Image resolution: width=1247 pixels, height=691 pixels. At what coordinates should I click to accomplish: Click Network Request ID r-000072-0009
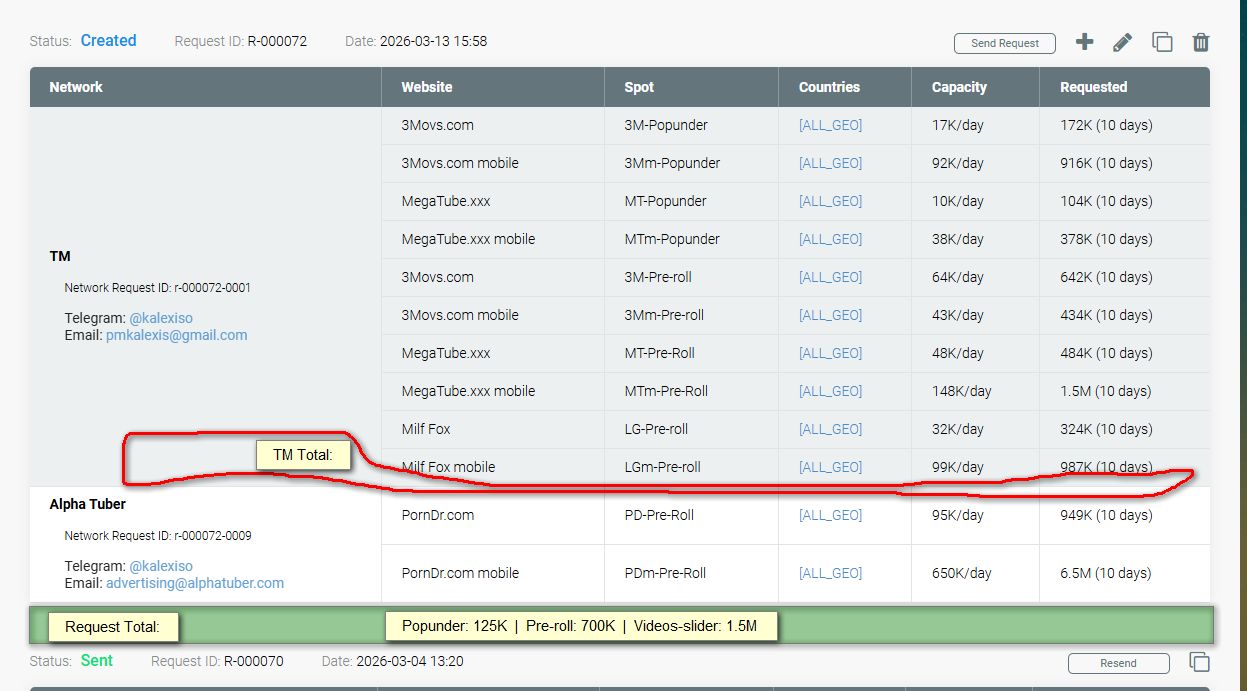(x=158, y=535)
